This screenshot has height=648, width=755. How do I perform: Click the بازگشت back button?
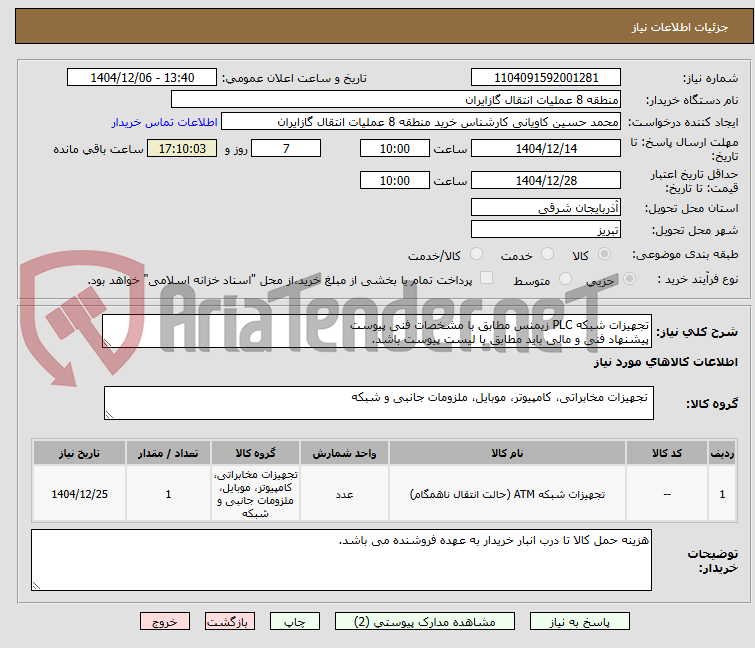229,622
